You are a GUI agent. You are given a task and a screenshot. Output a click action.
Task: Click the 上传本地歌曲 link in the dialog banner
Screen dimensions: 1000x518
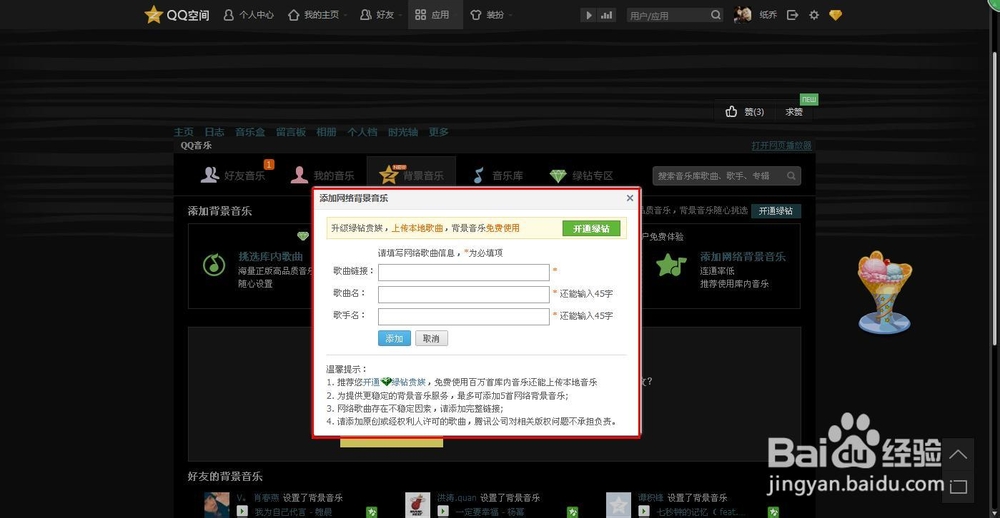(x=419, y=228)
